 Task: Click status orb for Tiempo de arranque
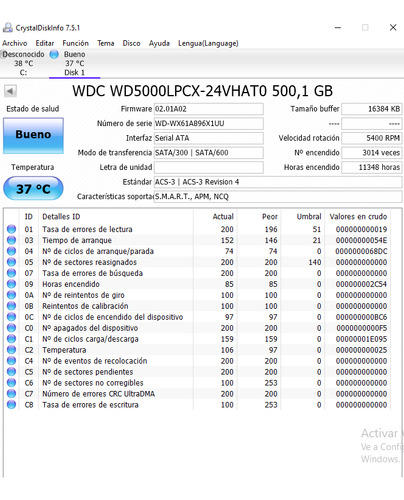pos(11,240)
